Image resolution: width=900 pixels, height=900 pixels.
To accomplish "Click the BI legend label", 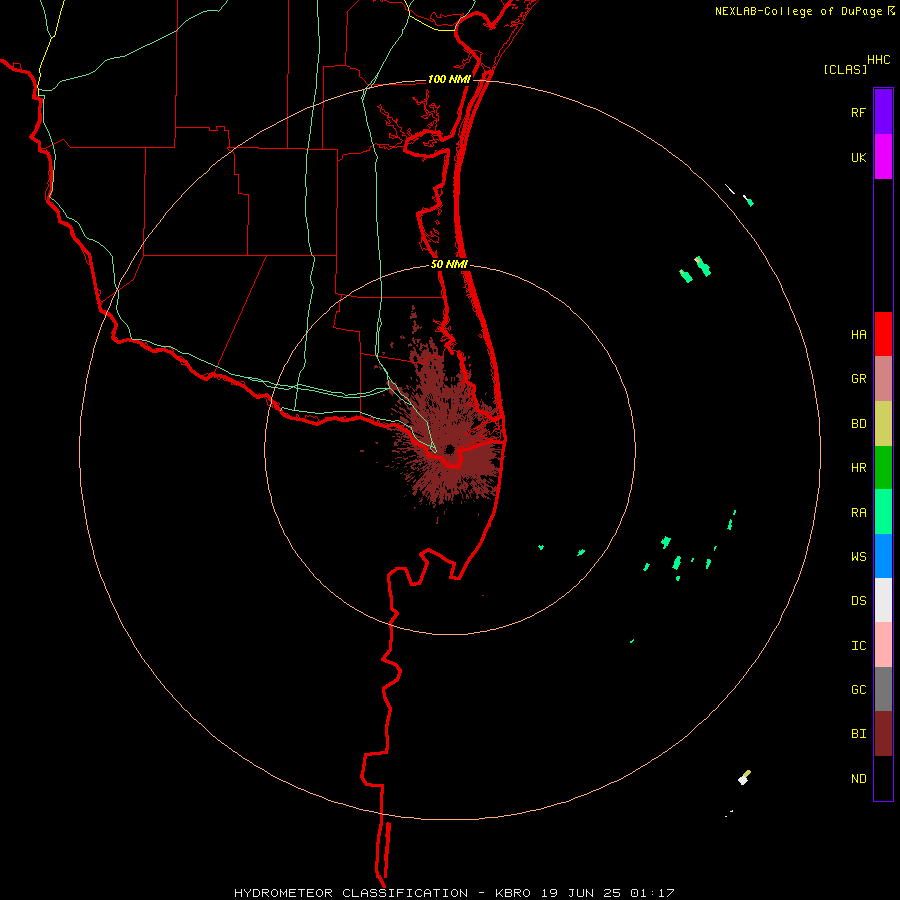I will click(x=858, y=734).
